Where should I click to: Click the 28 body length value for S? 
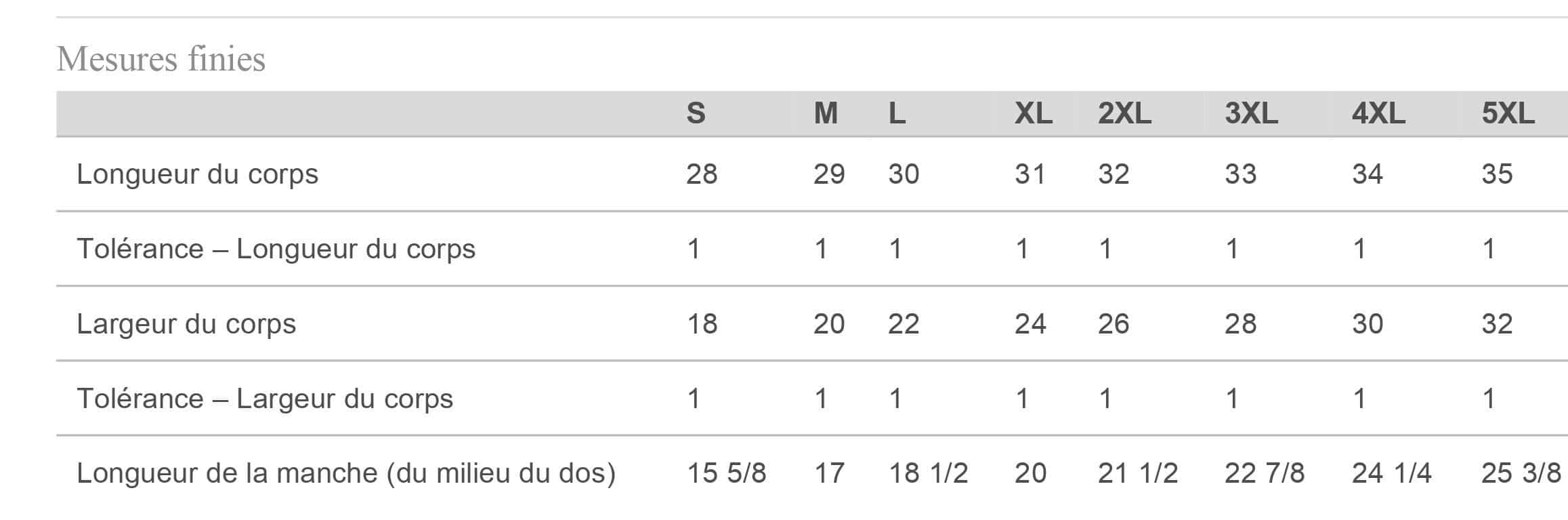click(x=702, y=174)
